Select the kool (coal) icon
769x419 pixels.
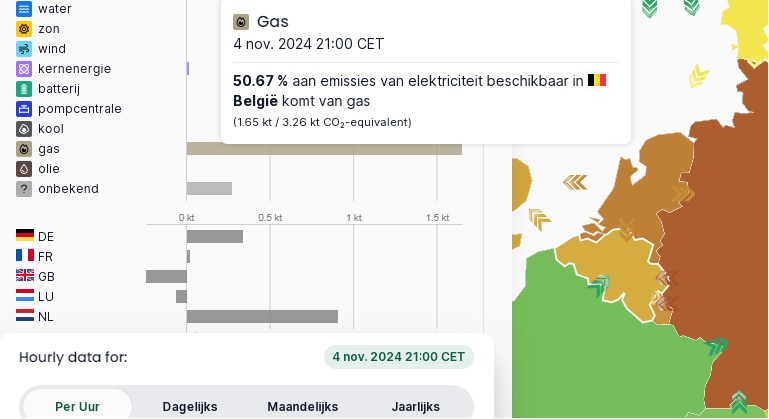click(x=24, y=129)
